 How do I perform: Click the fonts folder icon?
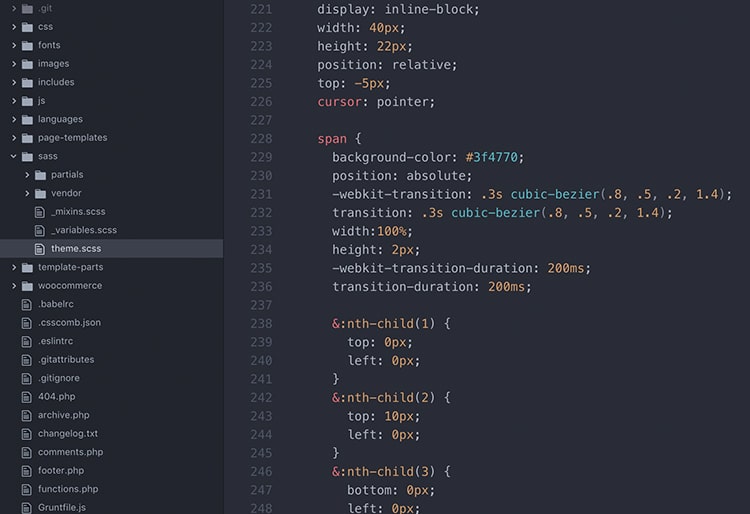coord(27,45)
